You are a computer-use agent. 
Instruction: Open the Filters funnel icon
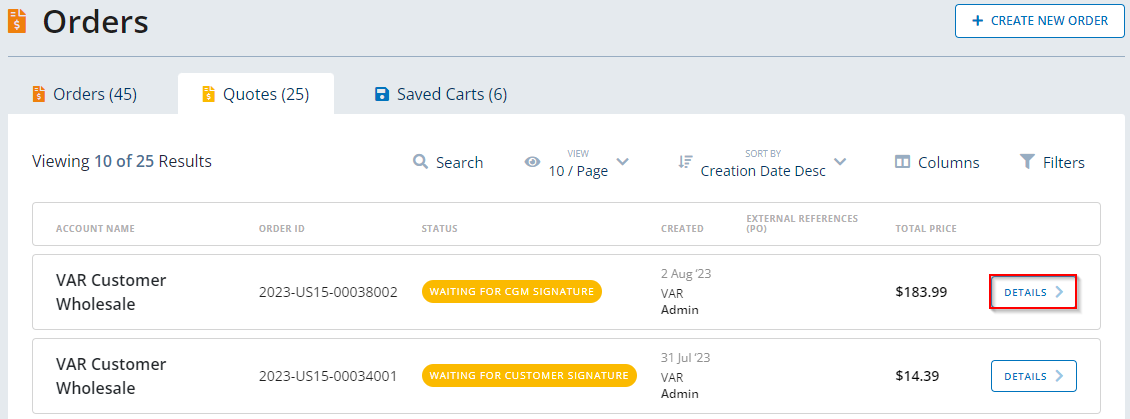[x=1026, y=162]
